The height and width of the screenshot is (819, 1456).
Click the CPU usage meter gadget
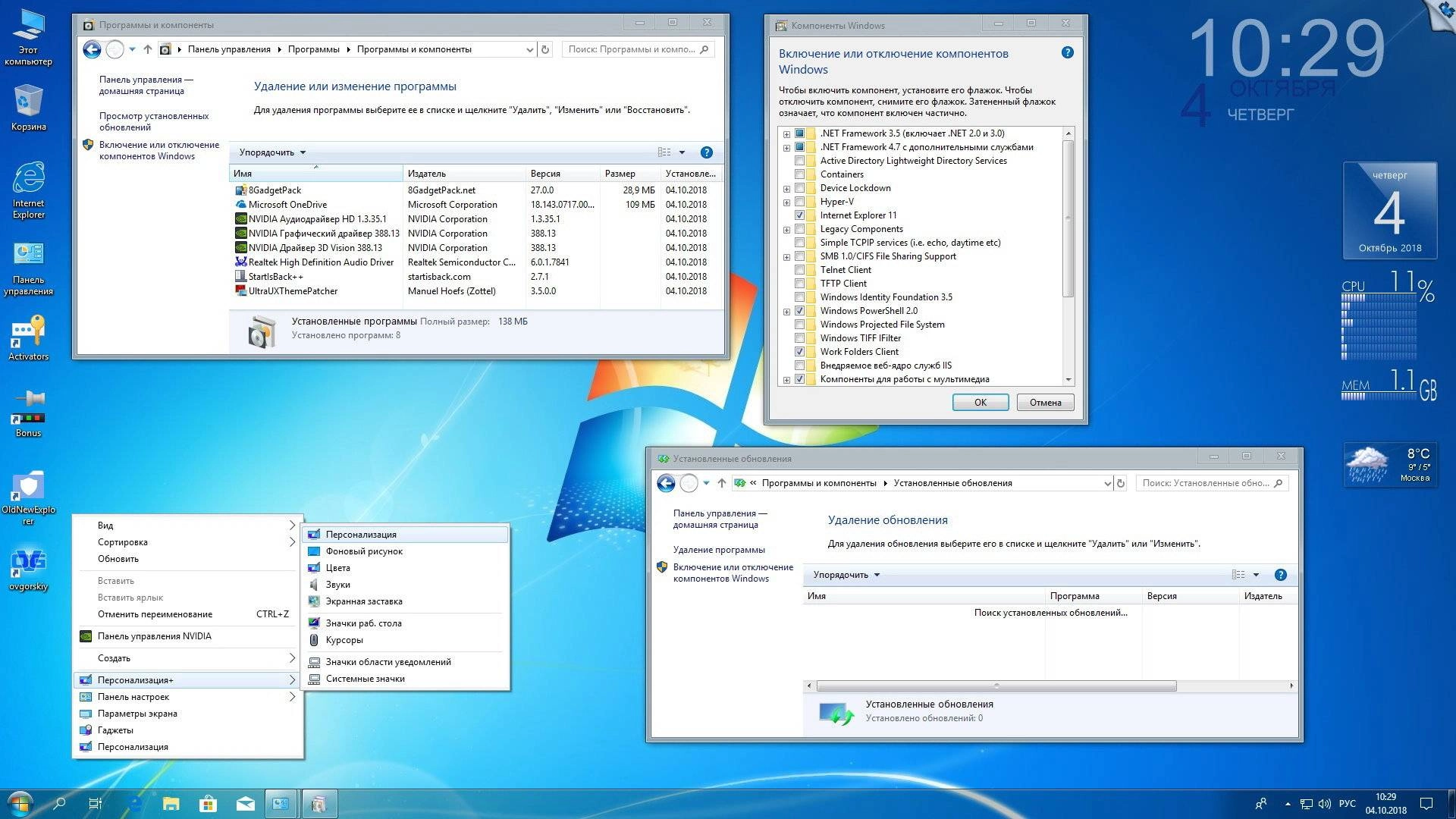tap(1388, 316)
